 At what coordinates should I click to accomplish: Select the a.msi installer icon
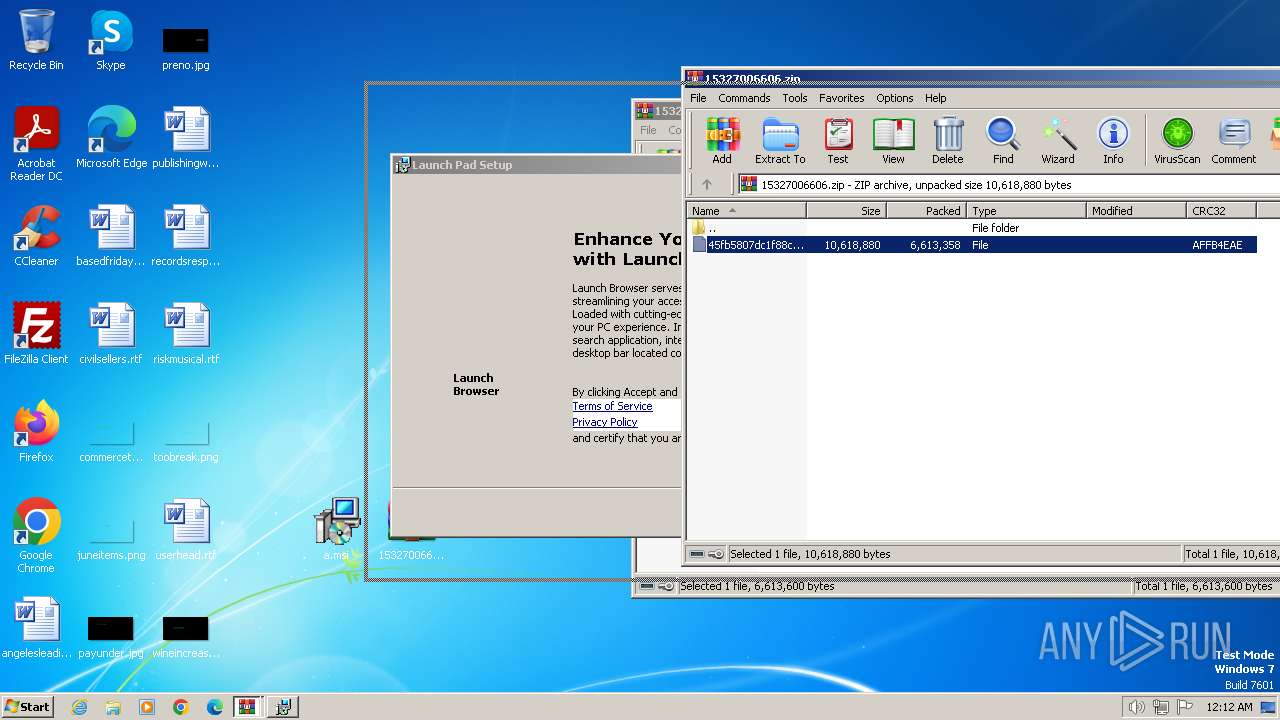337,529
